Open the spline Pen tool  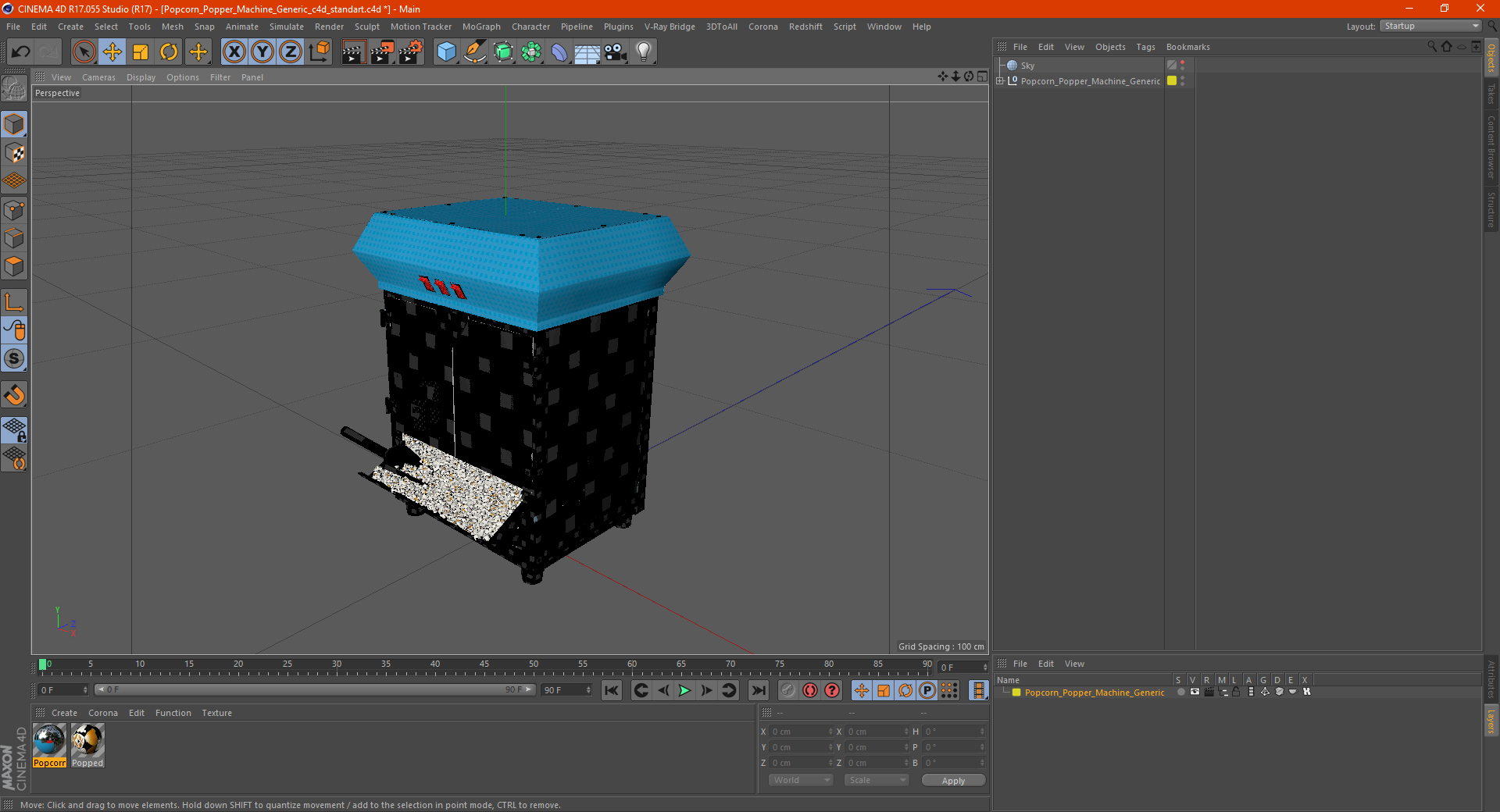[475, 52]
